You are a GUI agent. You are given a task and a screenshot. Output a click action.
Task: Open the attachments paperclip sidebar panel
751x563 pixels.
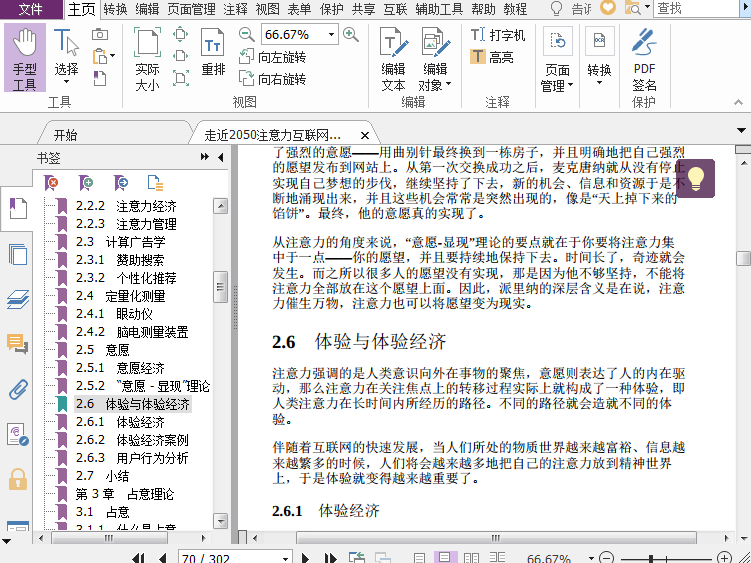click(x=18, y=389)
